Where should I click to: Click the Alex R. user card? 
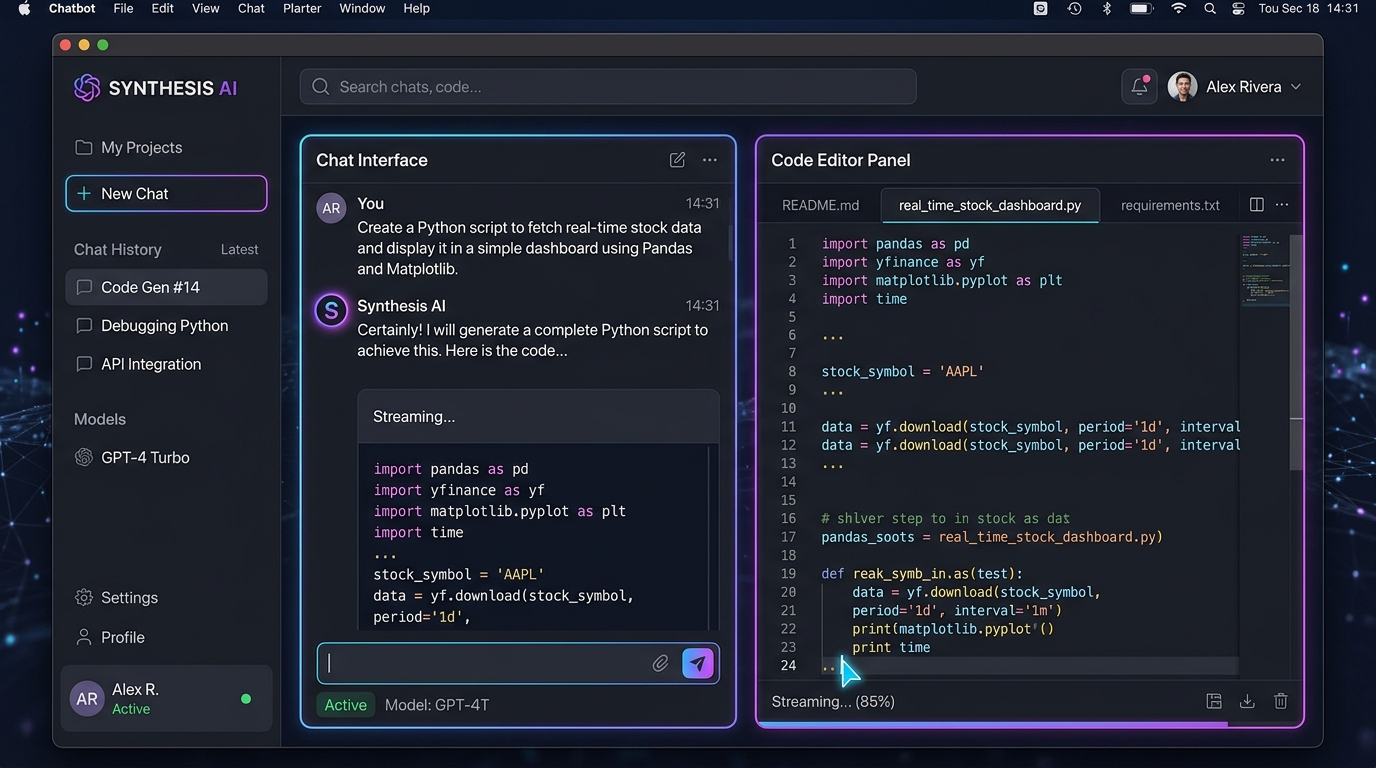click(166, 699)
